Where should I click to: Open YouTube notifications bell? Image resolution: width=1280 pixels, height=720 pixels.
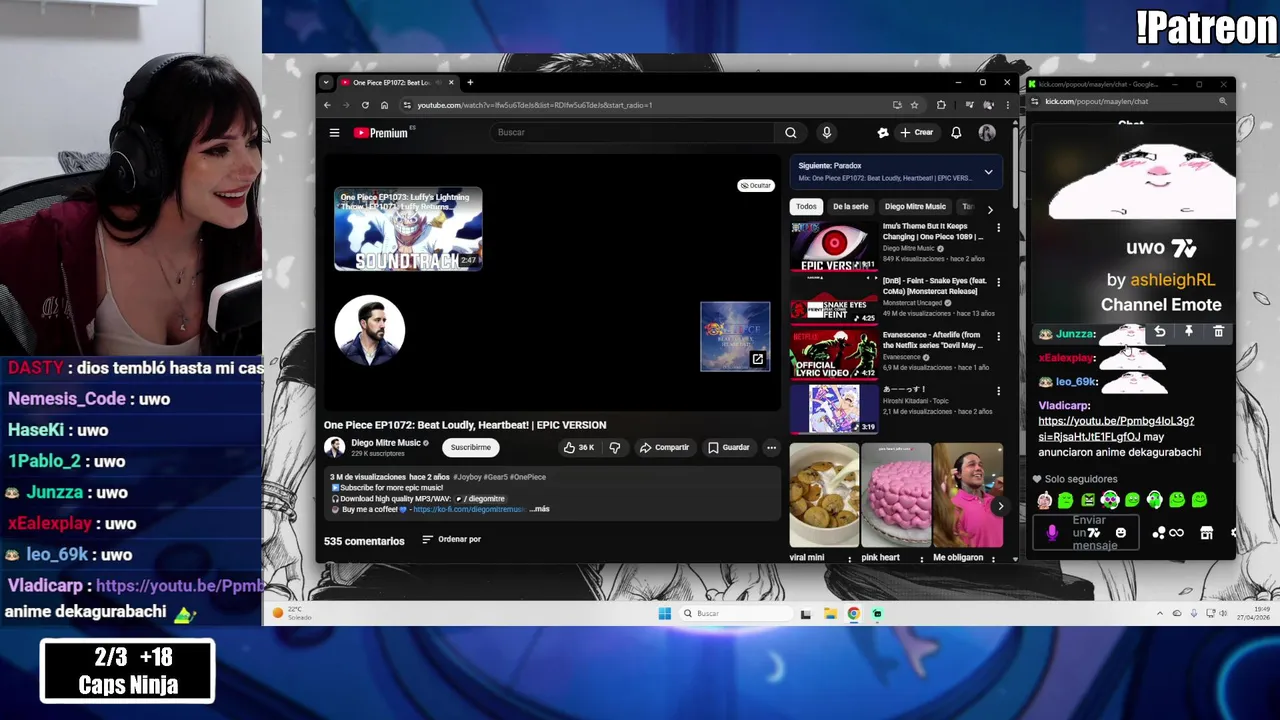[x=956, y=132]
